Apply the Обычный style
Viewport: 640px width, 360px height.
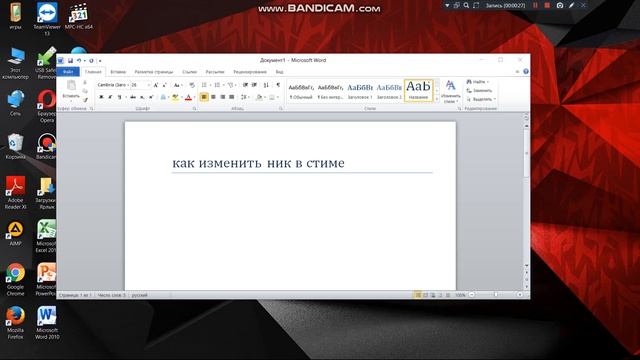301,91
